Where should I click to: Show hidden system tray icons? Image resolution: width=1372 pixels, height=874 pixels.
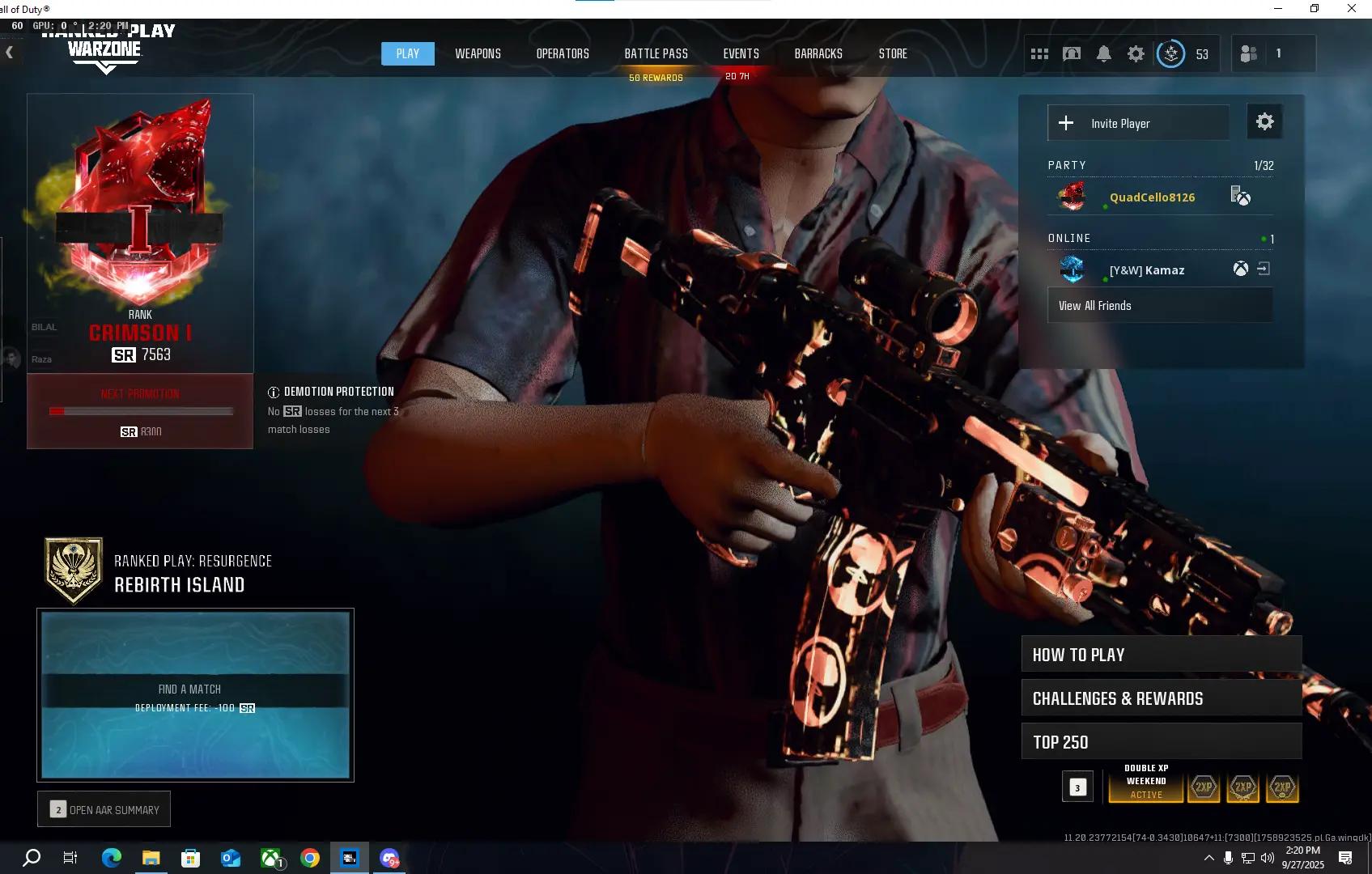point(1208,858)
